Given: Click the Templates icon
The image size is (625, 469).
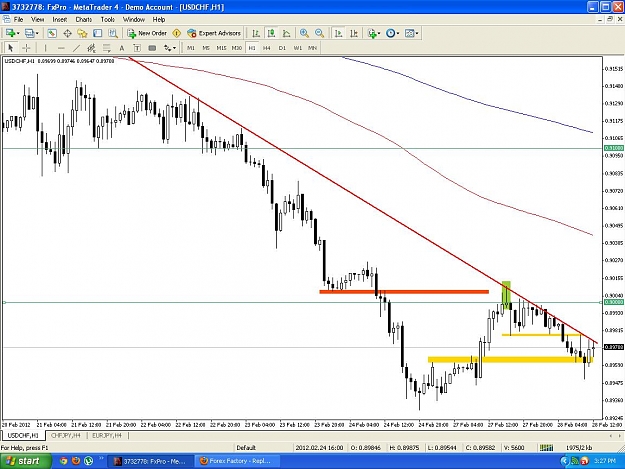Looking at the screenshot, I should (409, 33).
